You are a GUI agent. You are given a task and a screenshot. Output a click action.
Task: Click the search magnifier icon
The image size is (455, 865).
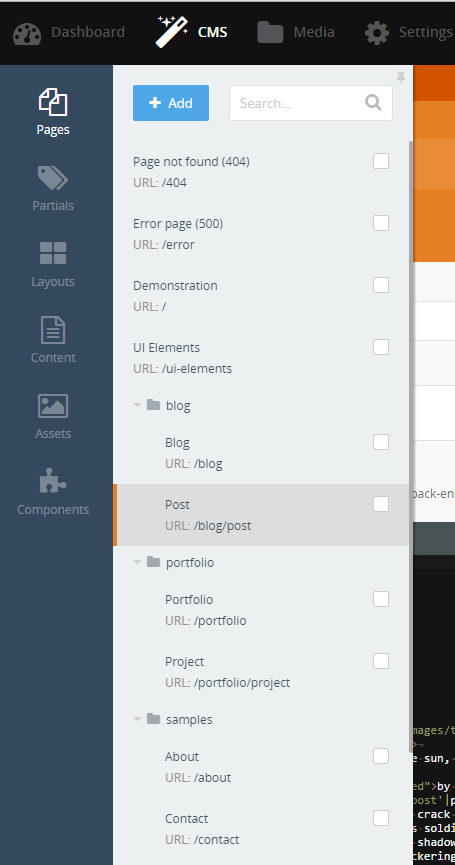point(373,103)
